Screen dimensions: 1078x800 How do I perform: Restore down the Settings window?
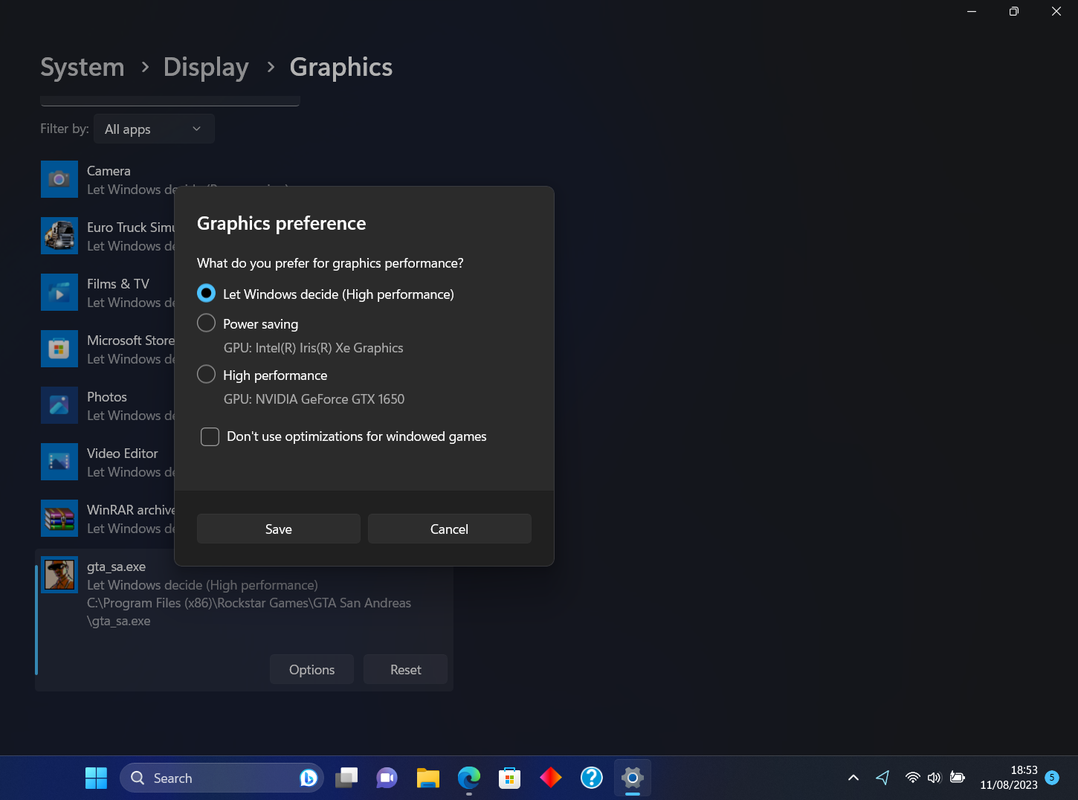coord(1013,12)
